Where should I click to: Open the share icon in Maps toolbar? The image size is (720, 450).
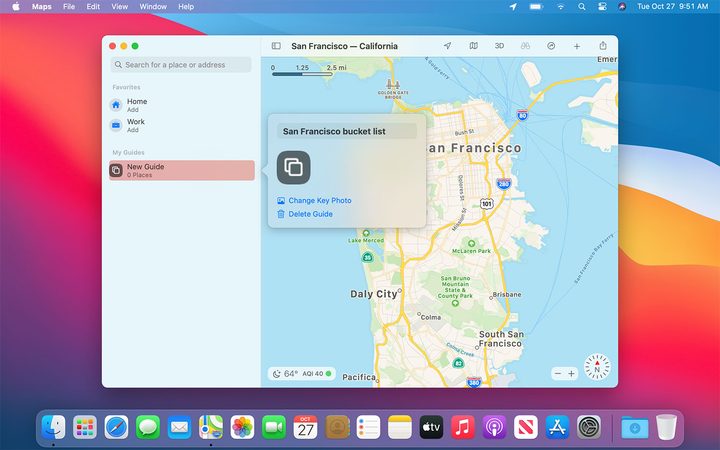pyautogui.click(x=603, y=45)
